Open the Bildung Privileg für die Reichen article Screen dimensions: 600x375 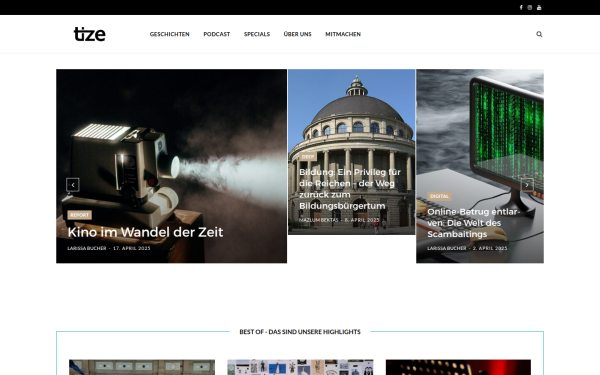point(350,189)
